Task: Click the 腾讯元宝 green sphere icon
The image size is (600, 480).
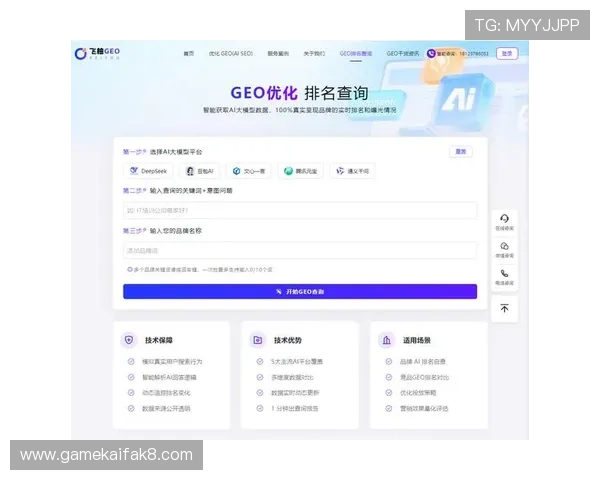Action: (288, 171)
